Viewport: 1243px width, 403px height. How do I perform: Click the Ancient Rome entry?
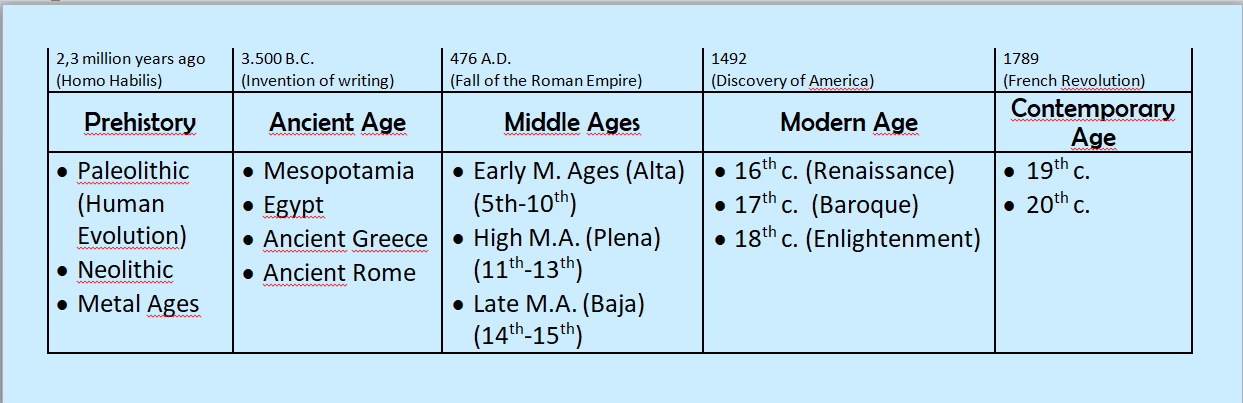[x=339, y=273]
